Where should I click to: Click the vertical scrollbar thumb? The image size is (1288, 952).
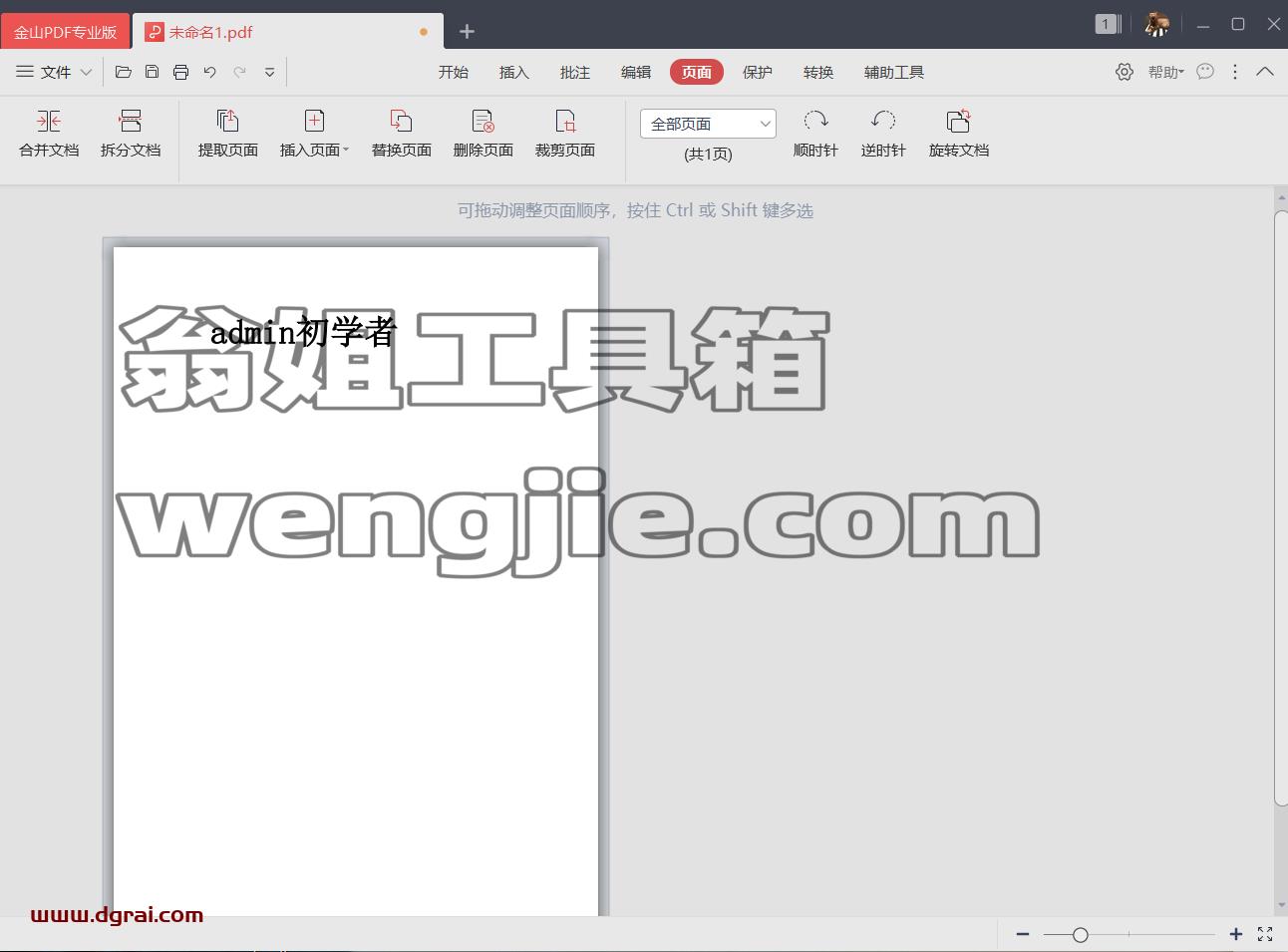pos(1281,508)
